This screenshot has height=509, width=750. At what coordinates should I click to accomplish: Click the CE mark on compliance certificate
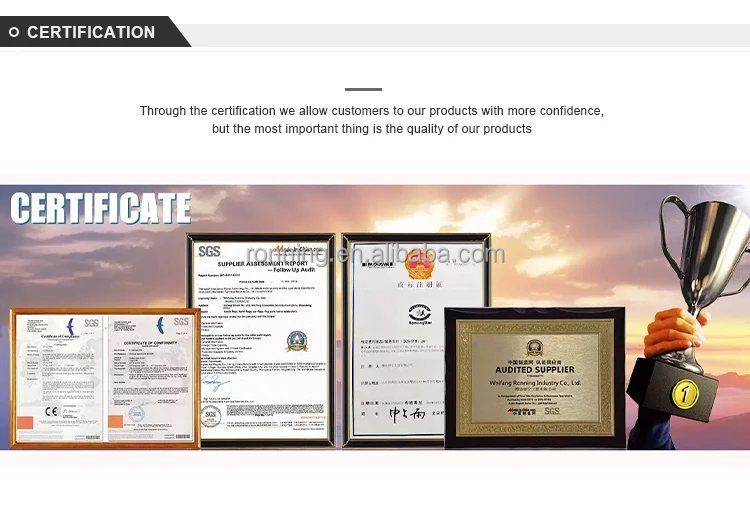point(51,410)
